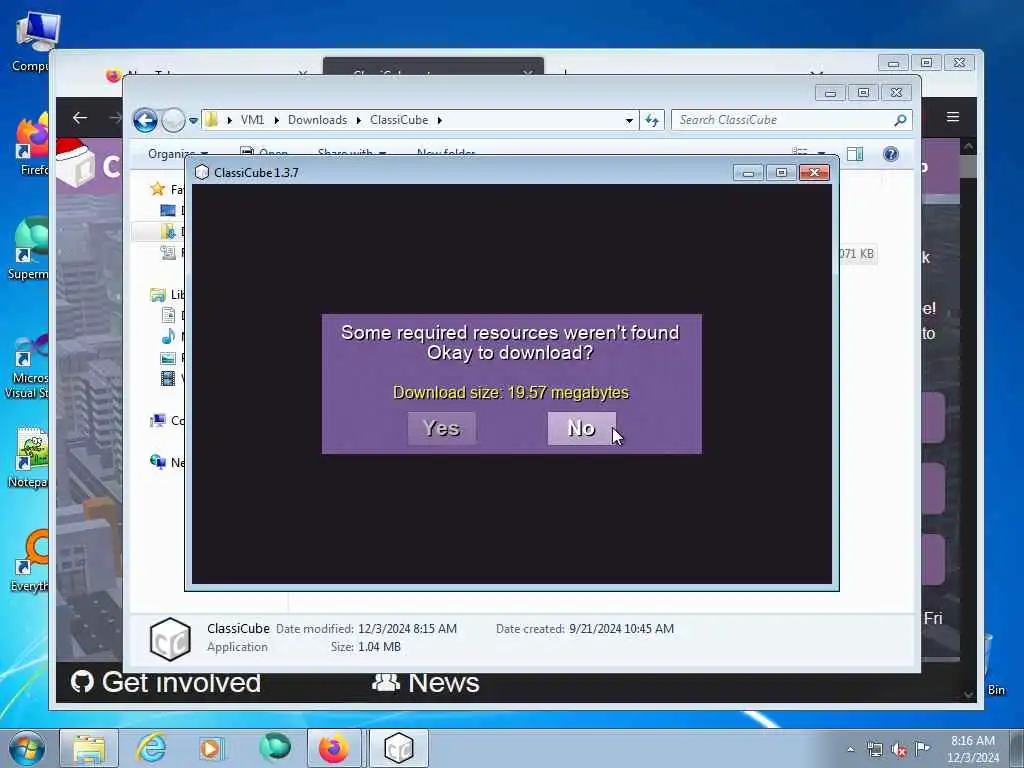This screenshot has height=768, width=1024.
Task: Switch to Firefox from the taskbar
Action: pos(334,748)
